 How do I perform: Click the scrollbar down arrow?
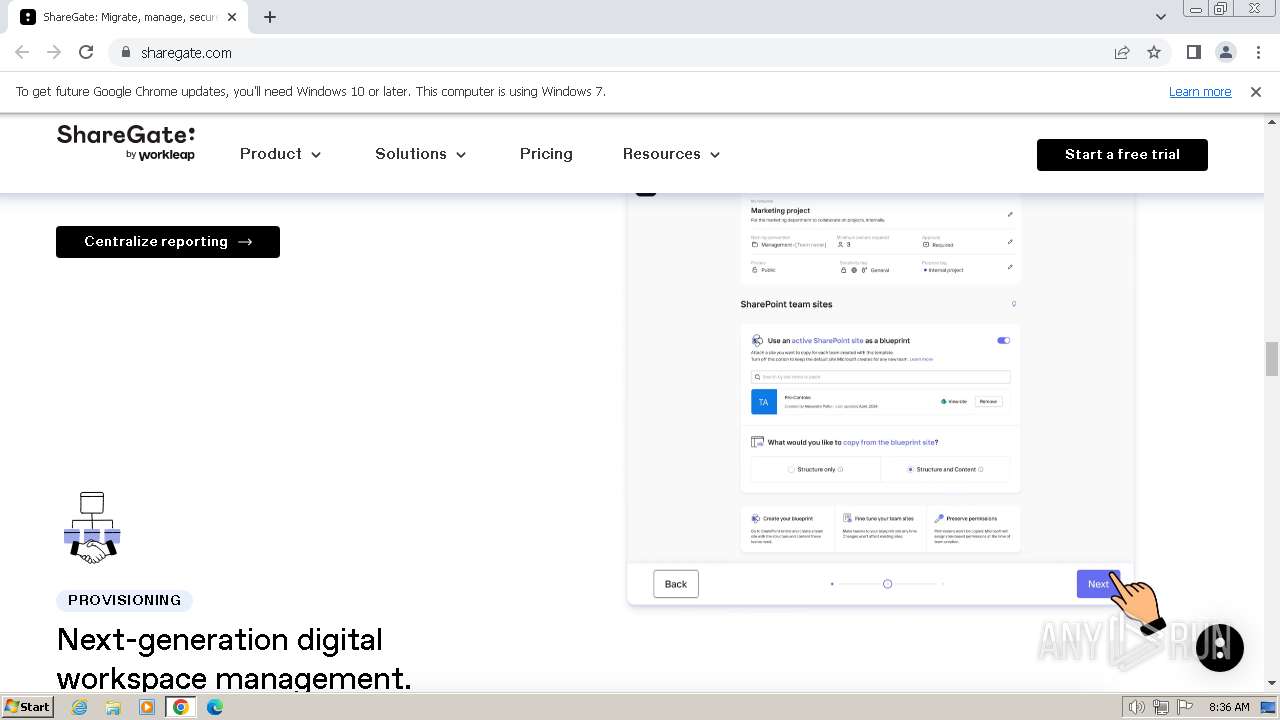coord(1271,683)
